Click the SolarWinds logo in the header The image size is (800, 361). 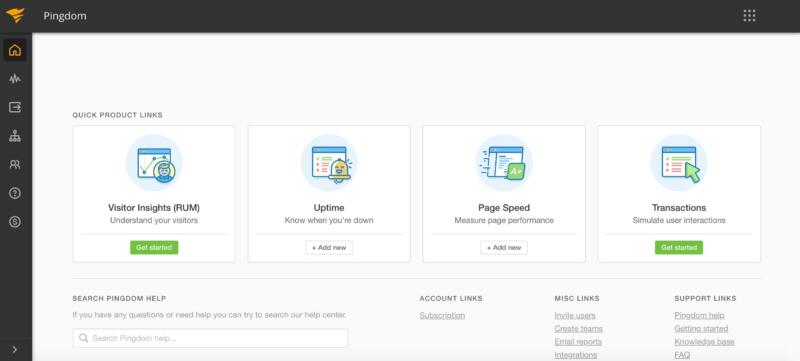15,15
